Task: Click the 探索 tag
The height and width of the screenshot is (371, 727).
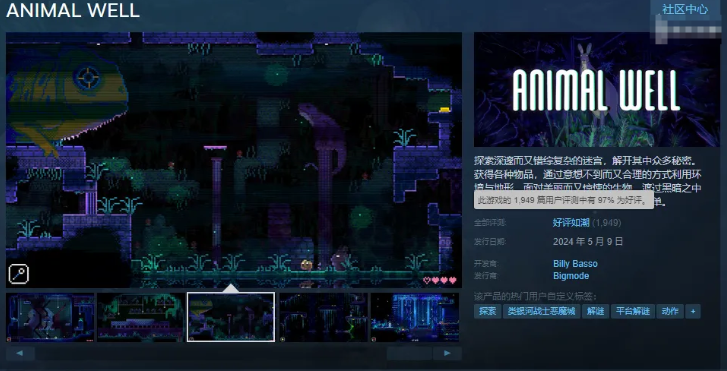Action: click(x=487, y=311)
